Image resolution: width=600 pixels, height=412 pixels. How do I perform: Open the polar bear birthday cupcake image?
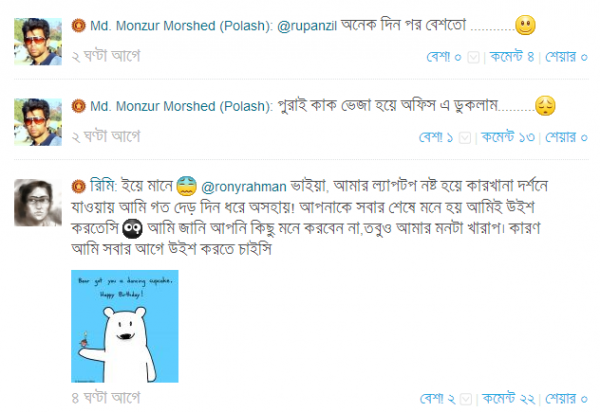pos(124,325)
